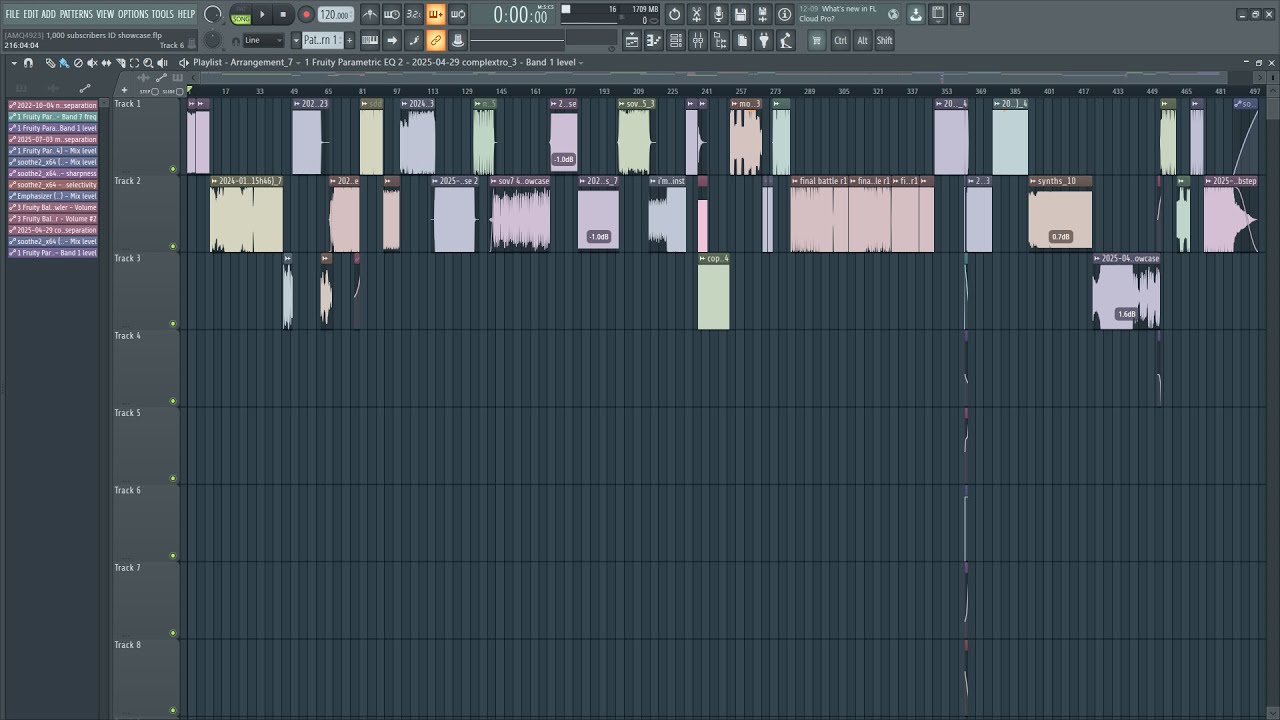Click the render/export audio icon
1280x720 pixels.
click(x=763, y=14)
